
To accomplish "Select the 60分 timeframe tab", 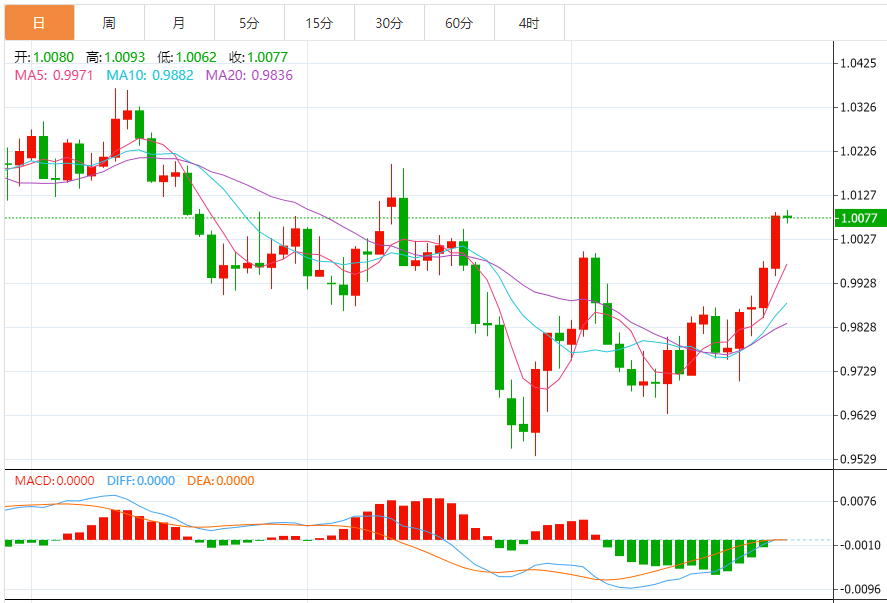I will click(x=459, y=23).
